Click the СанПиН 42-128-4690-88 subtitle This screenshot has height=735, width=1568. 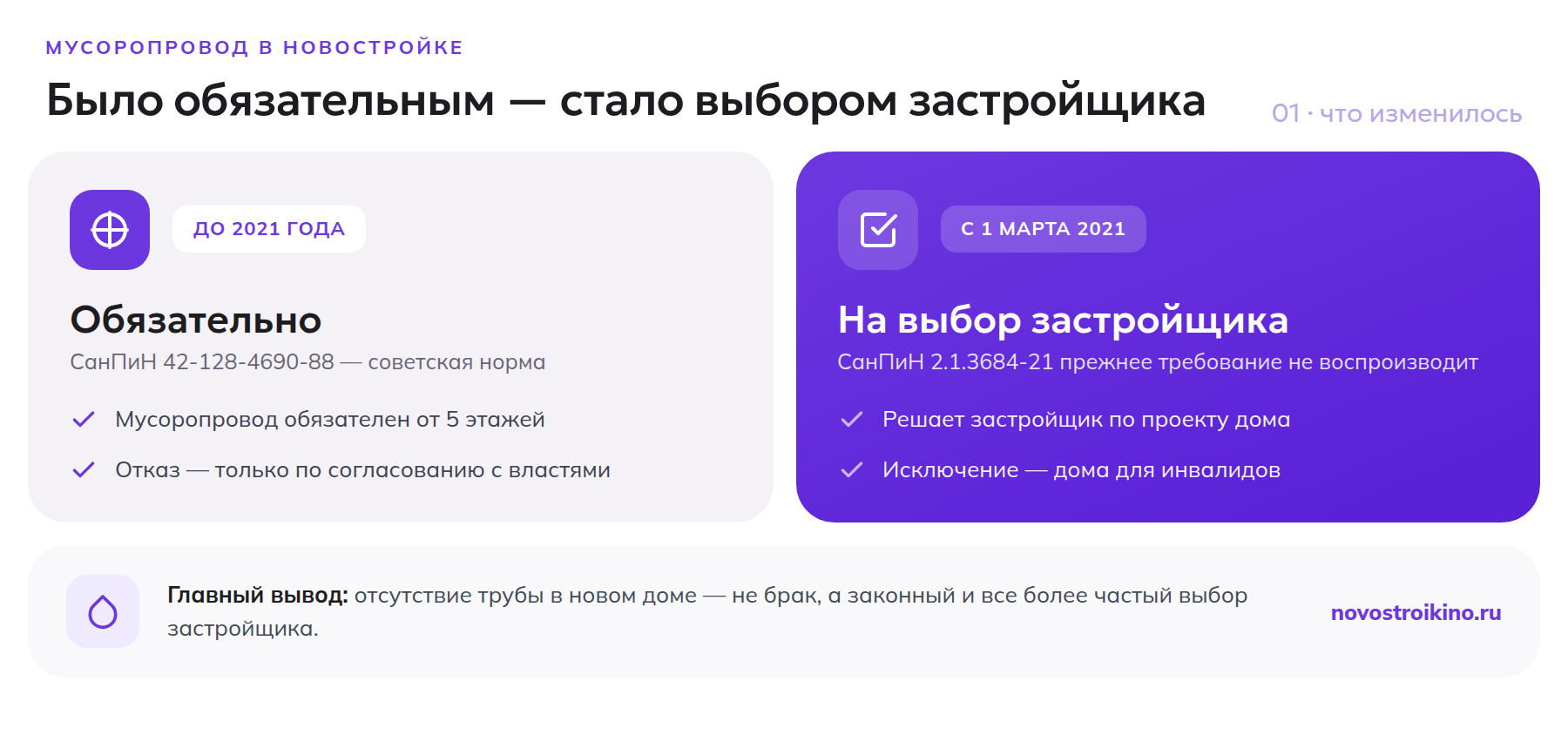point(308,362)
